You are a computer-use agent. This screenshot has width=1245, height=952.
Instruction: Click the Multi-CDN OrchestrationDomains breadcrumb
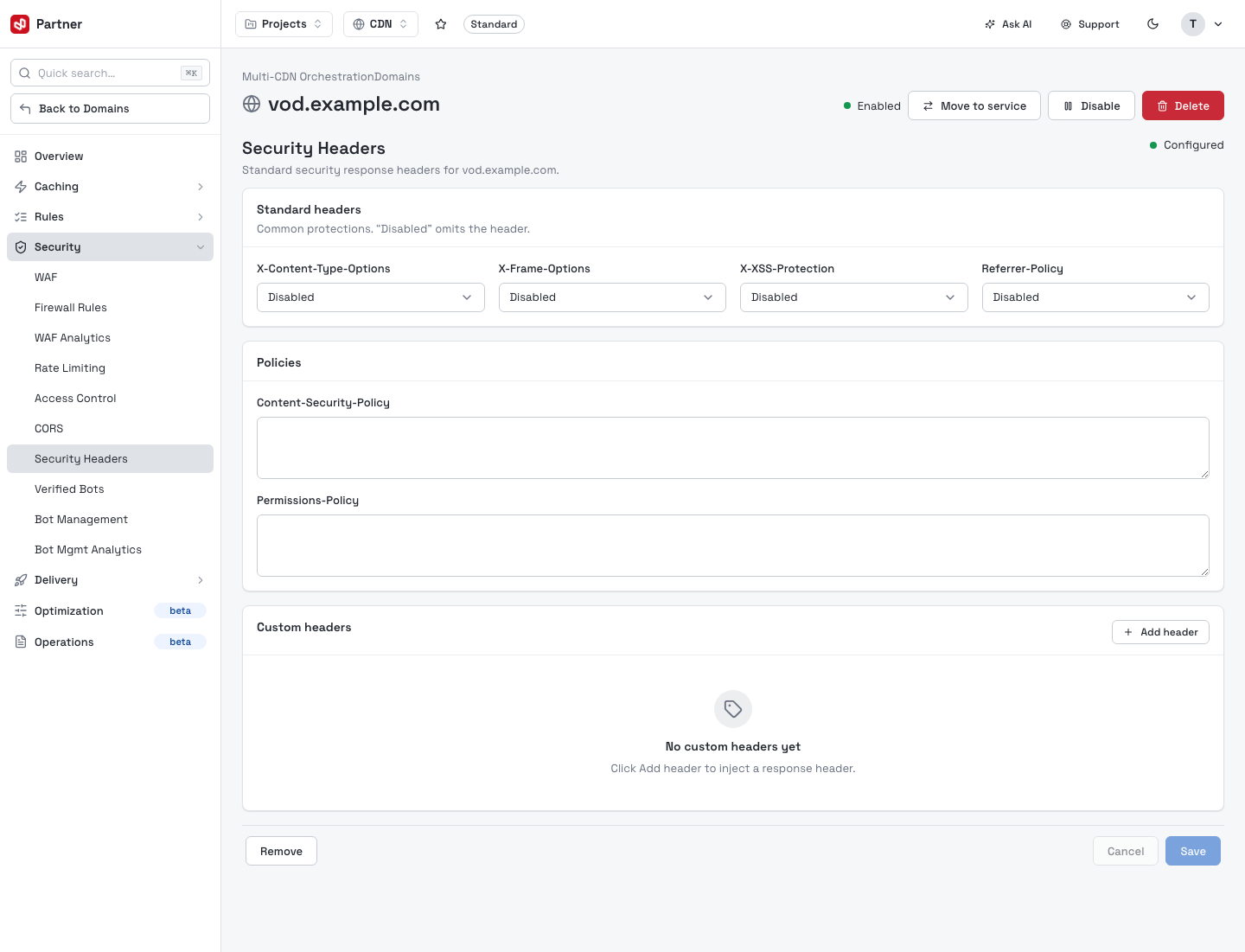(331, 77)
